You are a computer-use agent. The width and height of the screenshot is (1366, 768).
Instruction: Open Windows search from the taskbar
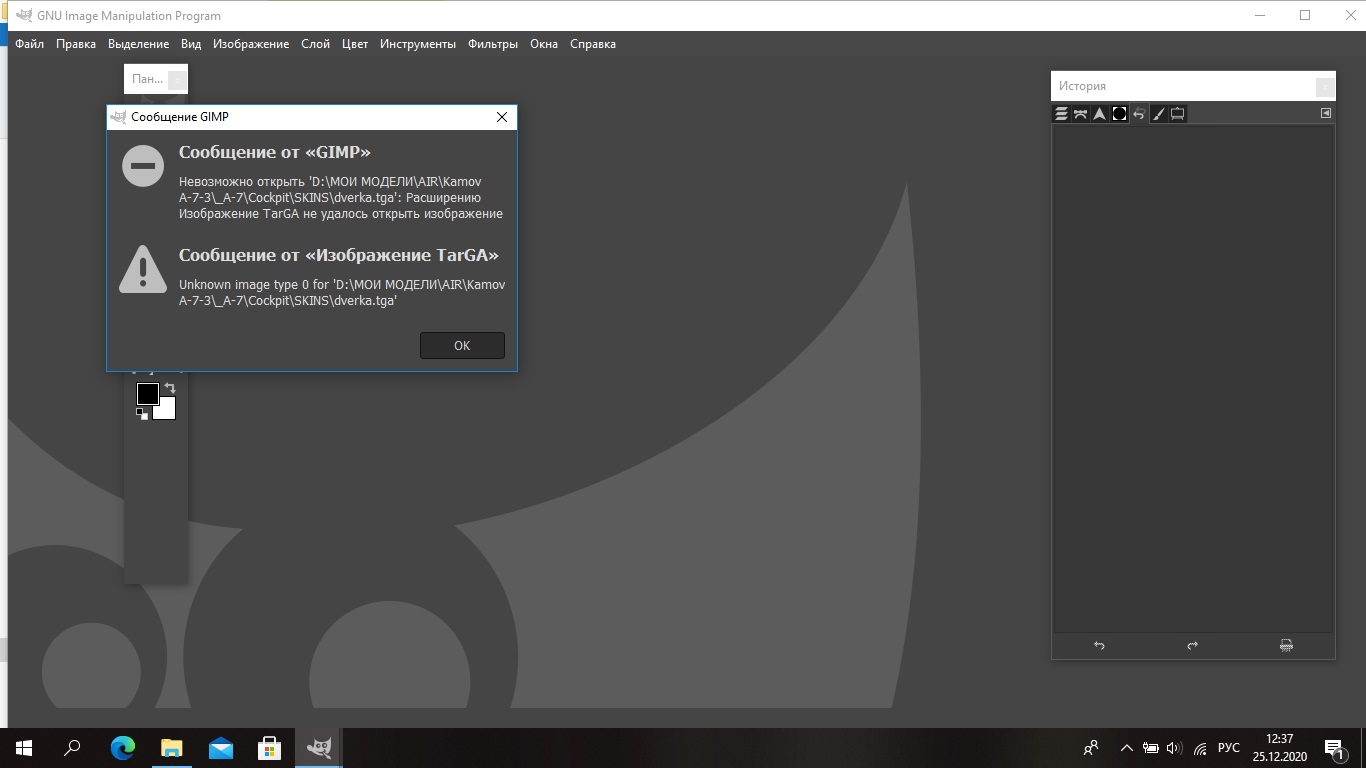[x=73, y=748]
